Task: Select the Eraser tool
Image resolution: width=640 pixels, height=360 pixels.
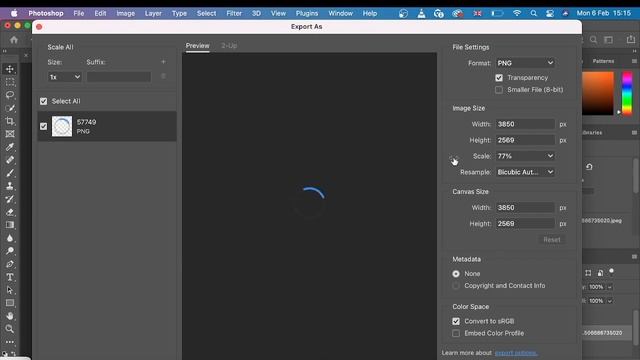Action: pyautogui.click(x=10, y=212)
